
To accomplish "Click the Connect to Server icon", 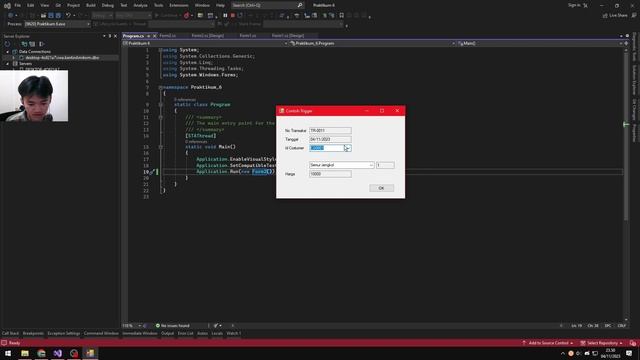I will (32, 44).
